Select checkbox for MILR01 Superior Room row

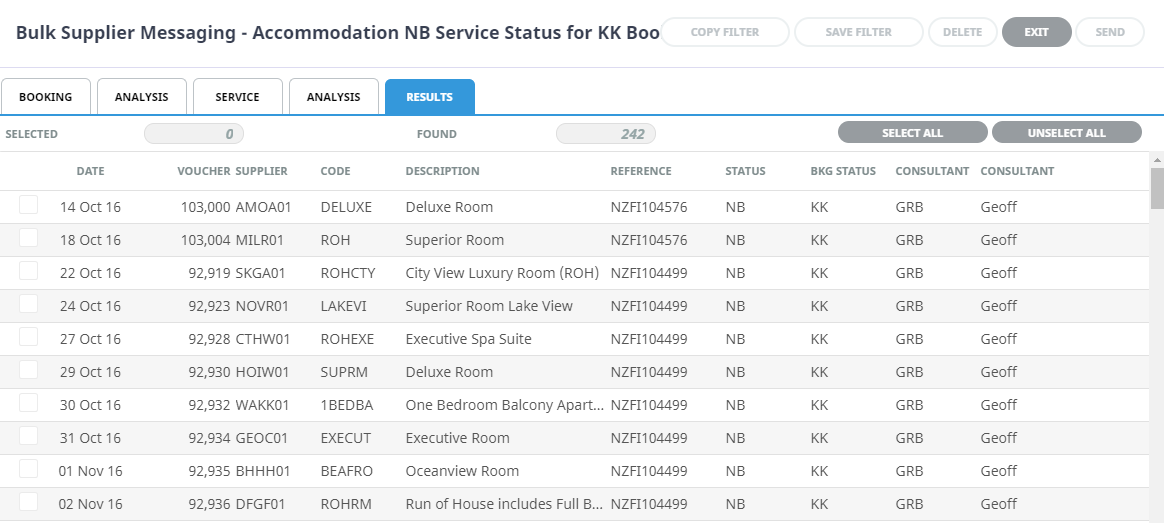tap(28, 237)
